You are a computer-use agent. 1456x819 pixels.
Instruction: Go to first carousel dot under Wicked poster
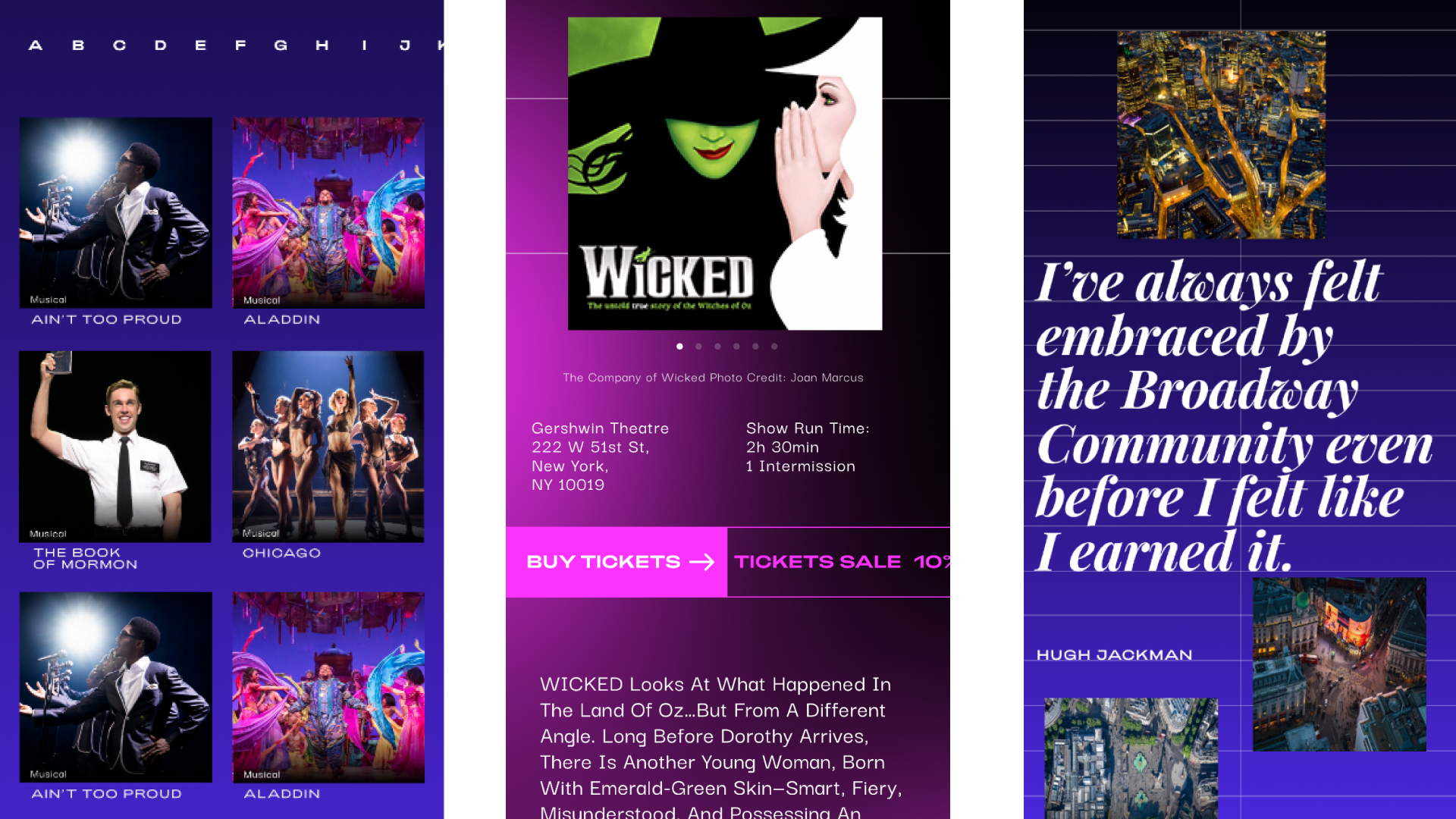coord(679,347)
